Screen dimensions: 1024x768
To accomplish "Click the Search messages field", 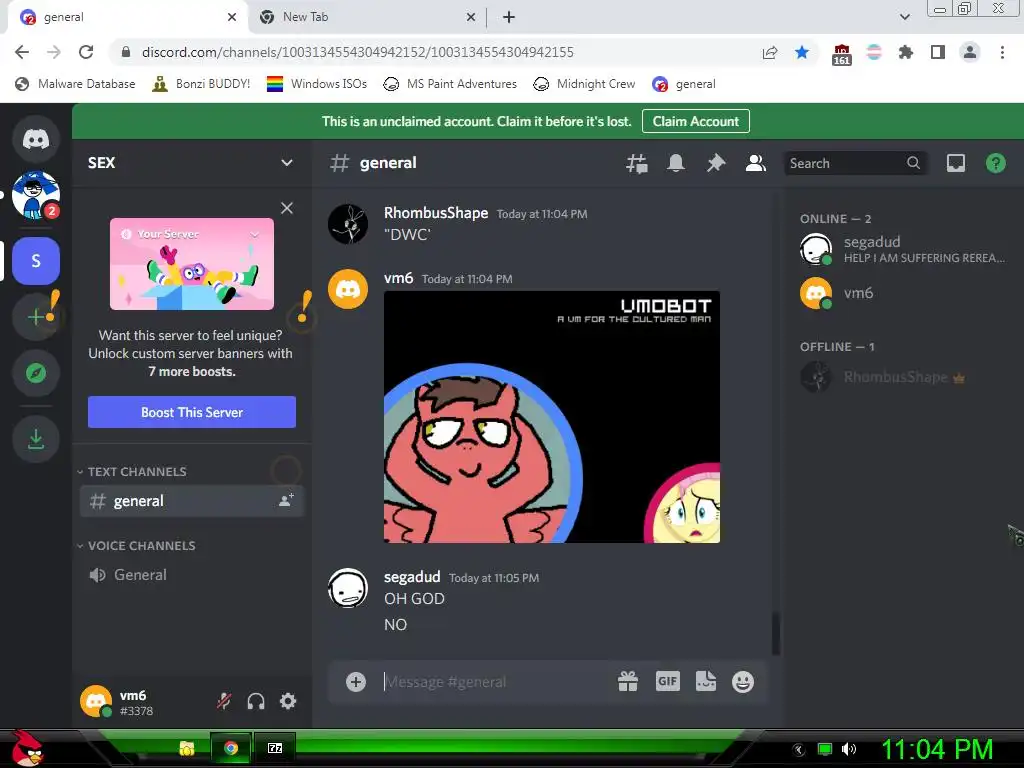I will [x=856, y=163].
